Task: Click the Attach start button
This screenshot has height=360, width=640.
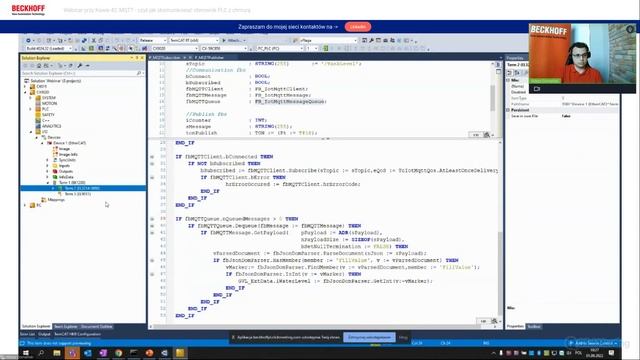Action: coord(233,40)
